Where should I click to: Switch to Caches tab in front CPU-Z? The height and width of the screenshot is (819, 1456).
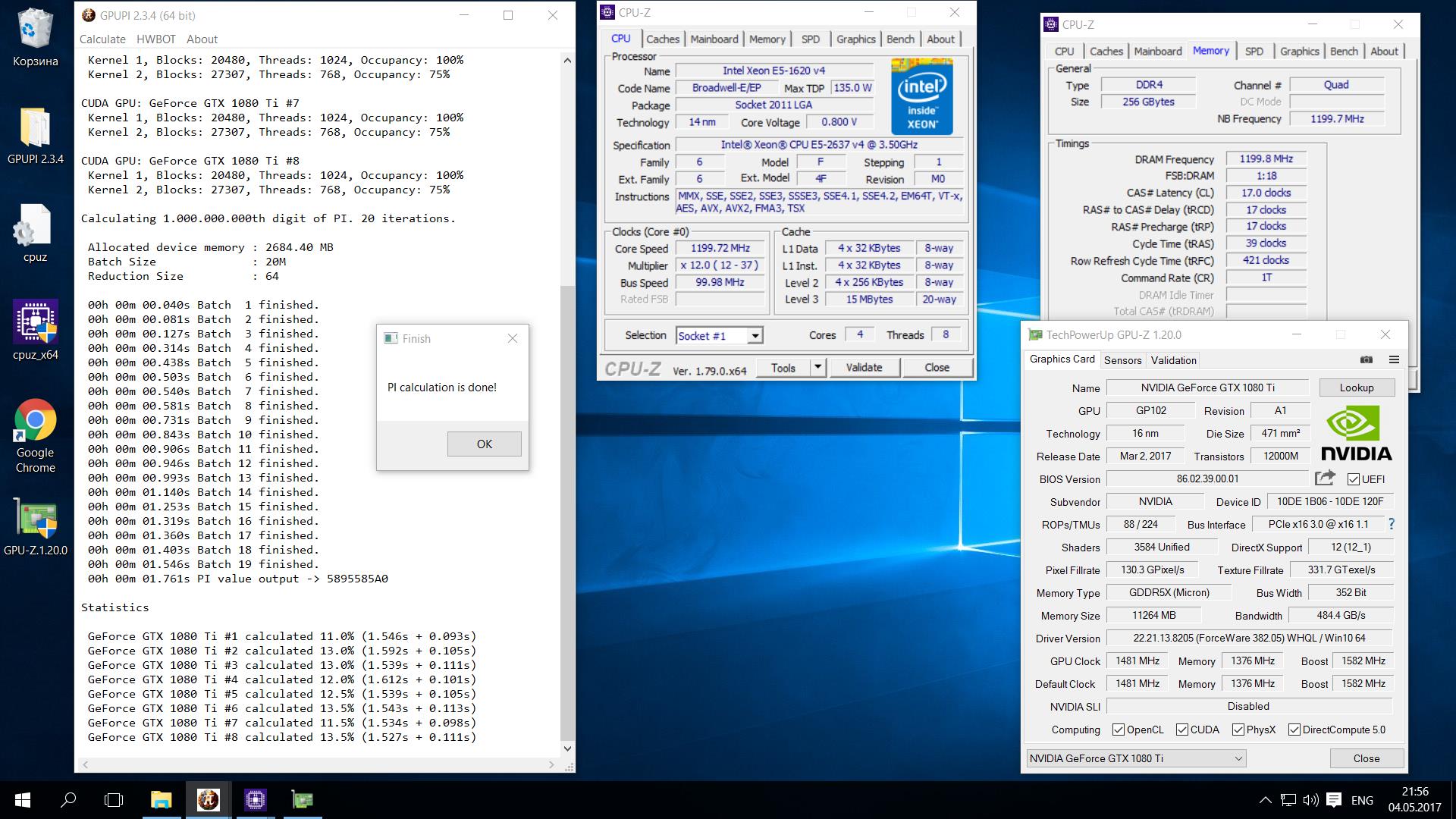click(x=663, y=39)
